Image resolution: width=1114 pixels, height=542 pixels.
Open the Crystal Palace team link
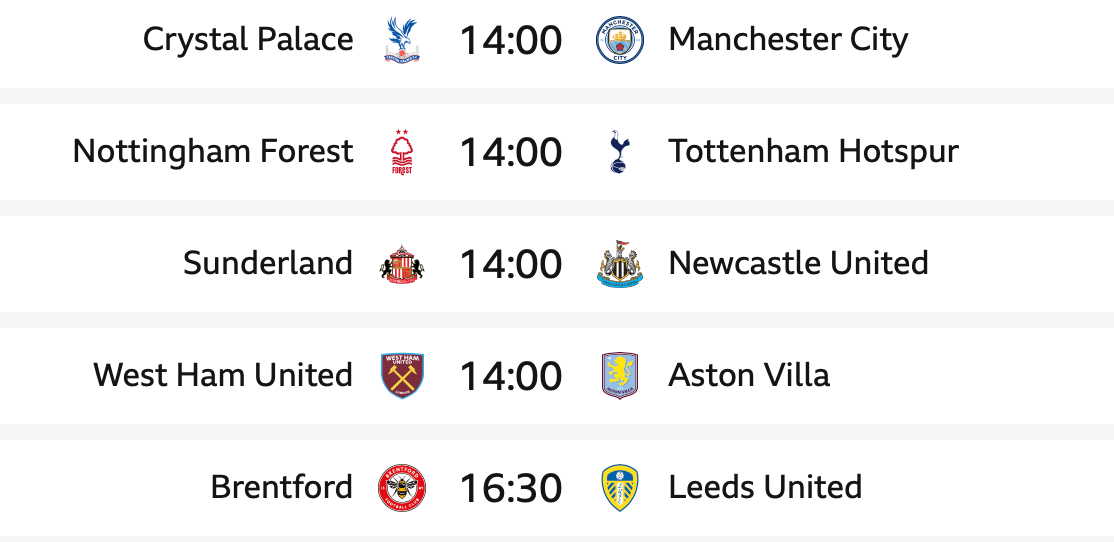248,40
